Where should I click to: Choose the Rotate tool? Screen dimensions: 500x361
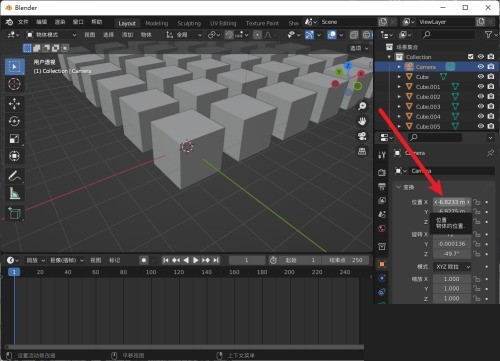click(x=14, y=121)
